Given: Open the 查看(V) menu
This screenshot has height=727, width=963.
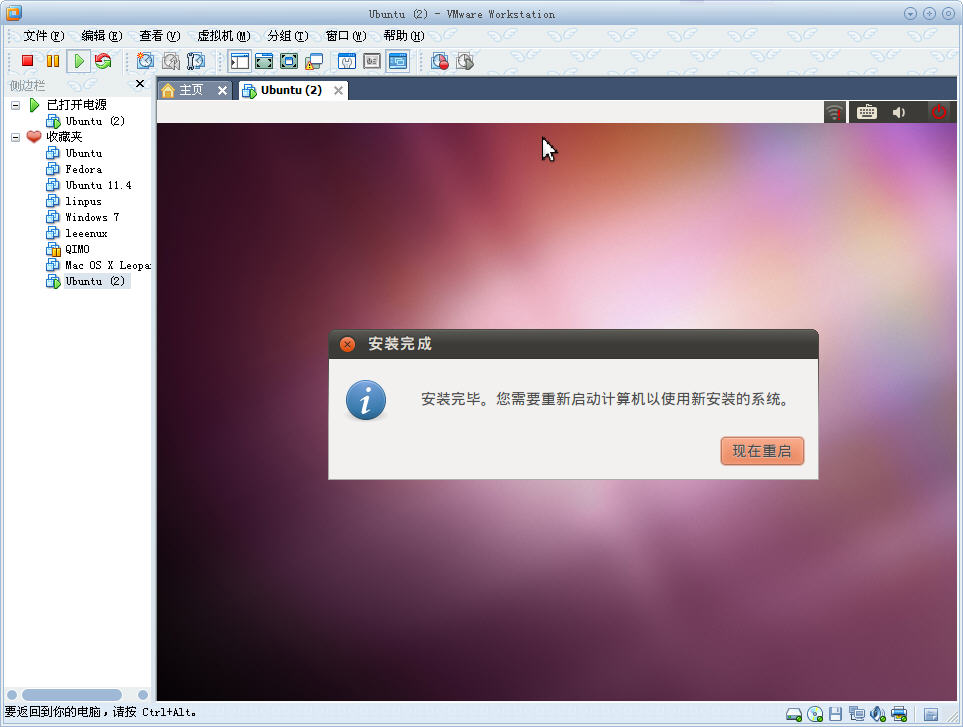Looking at the screenshot, I should [x=160, y=36].
